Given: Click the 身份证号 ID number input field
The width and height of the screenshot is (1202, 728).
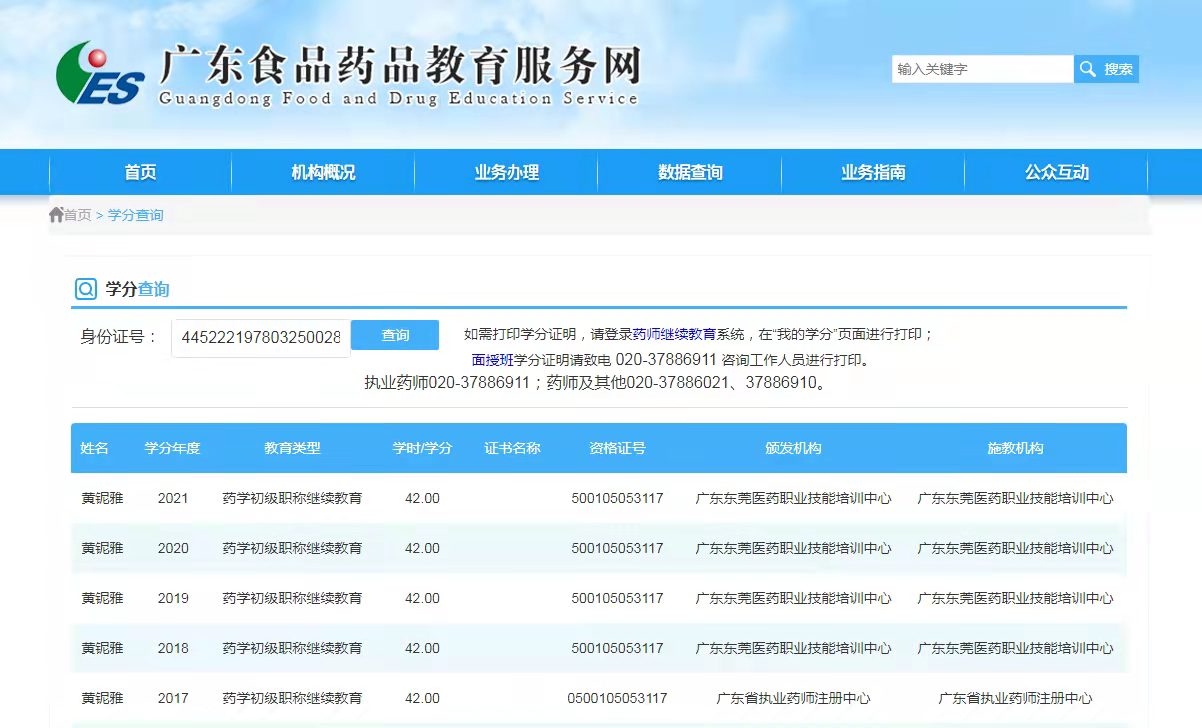Looking at the screenshot, I should click(x=261, y=338).
